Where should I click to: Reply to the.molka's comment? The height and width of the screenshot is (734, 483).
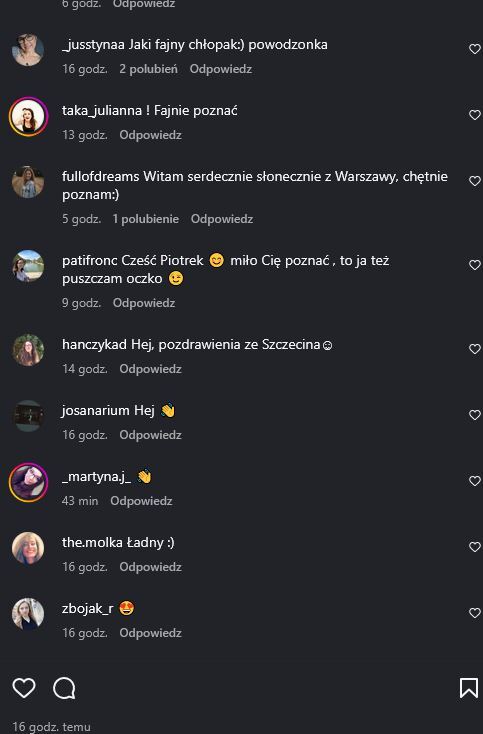click(x=150, y=567)
